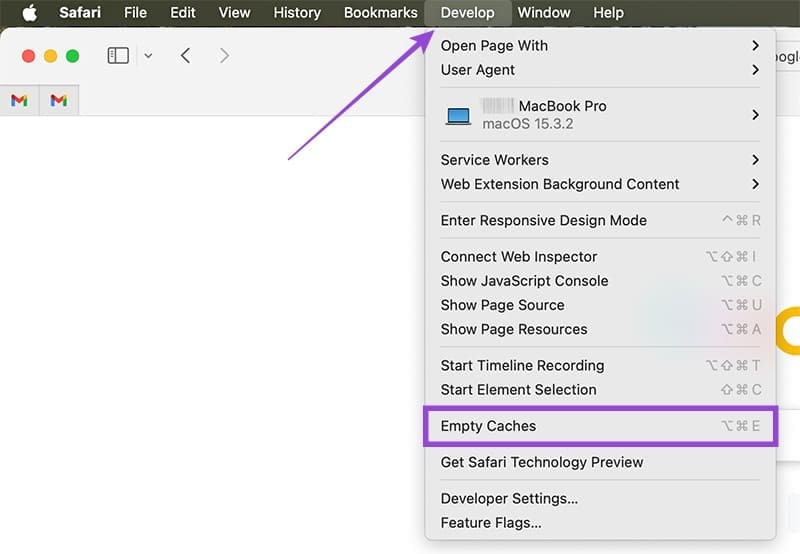Select Show Page Source

(x=601, y=305)
